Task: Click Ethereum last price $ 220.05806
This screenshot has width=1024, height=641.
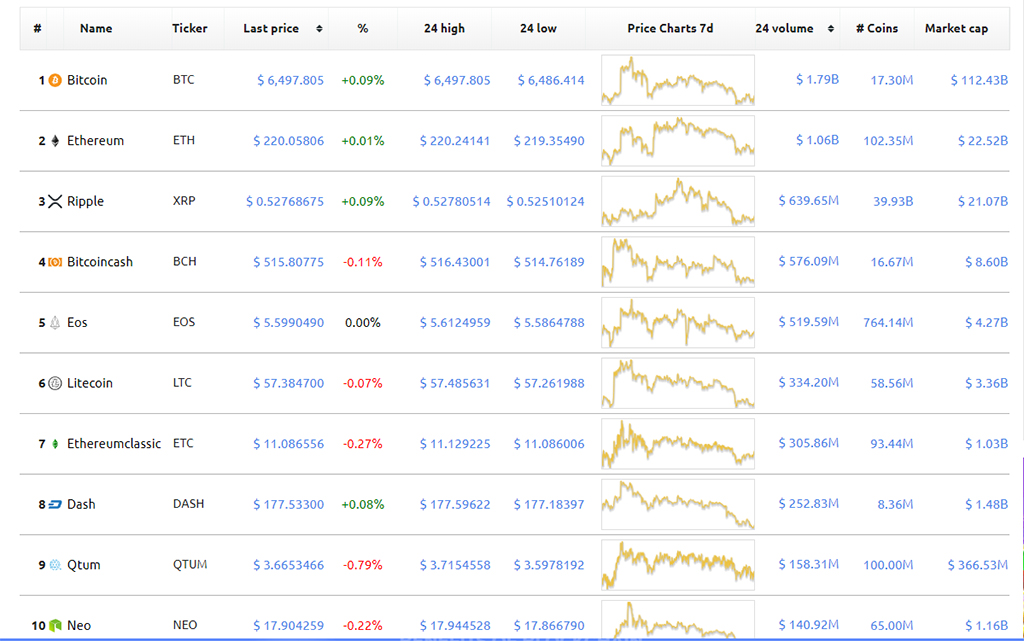Action: tap(289, 141)
